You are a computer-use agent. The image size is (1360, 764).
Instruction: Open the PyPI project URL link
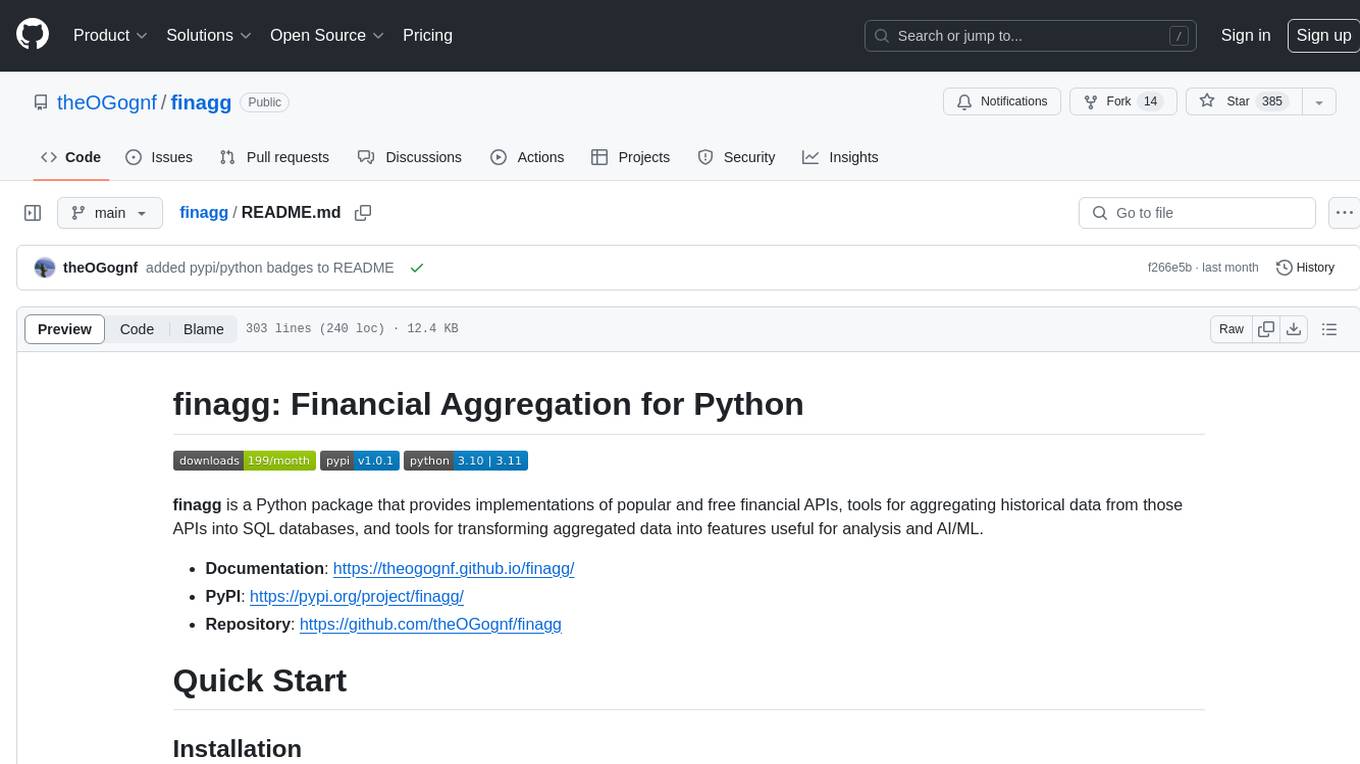[356, 597]
